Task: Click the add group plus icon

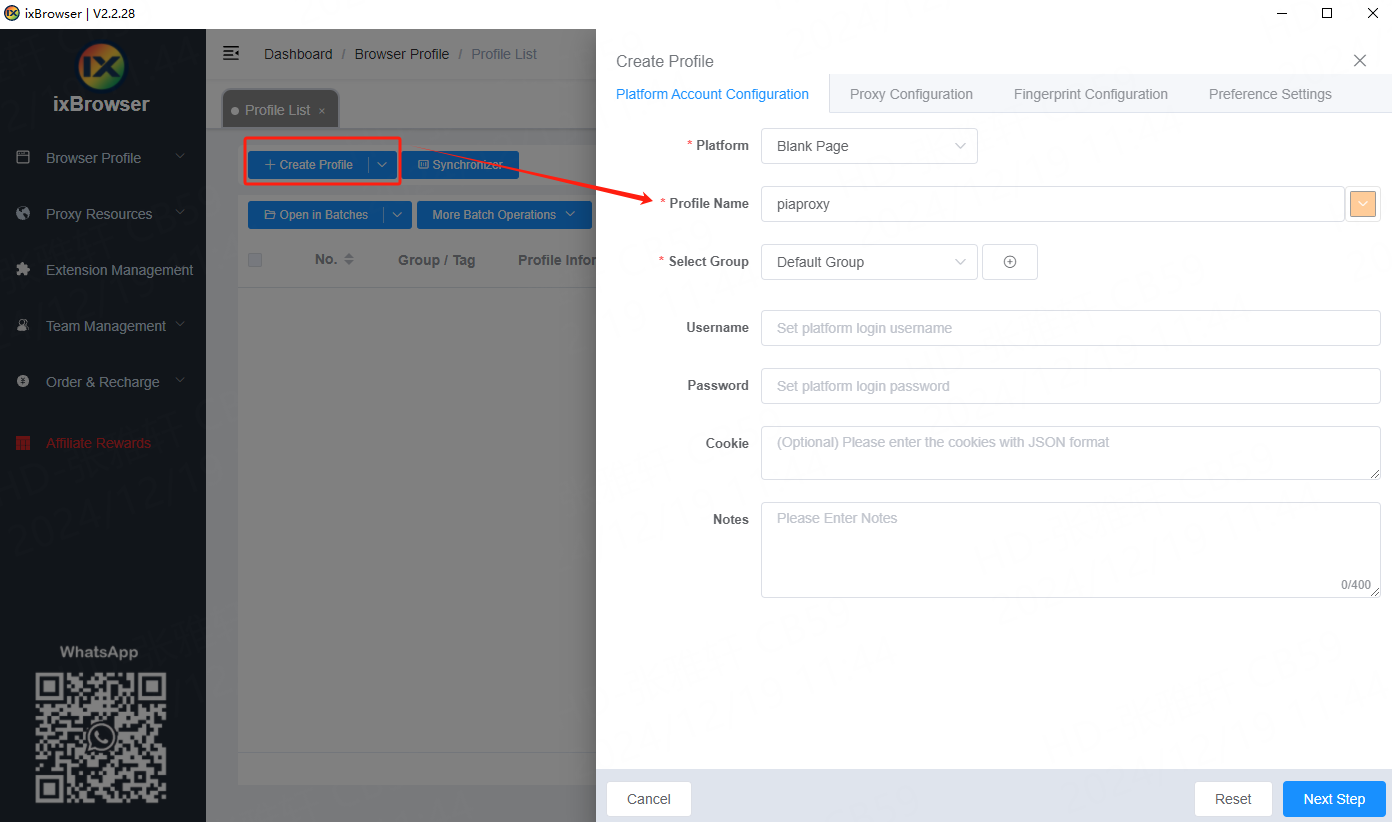Action: pyautogui.click(x=1009, y=262)
